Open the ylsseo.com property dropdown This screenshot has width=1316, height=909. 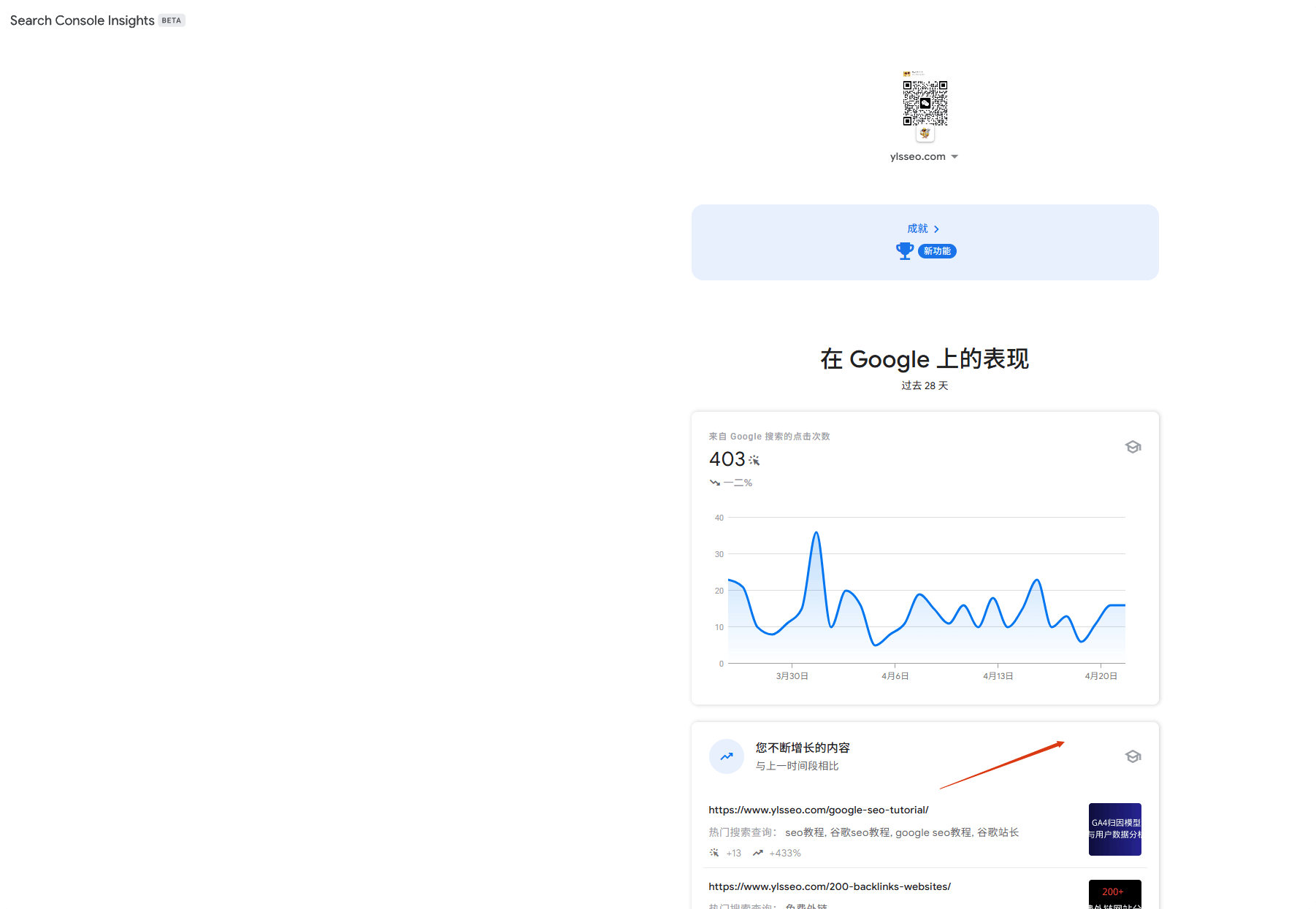(x=924, y=157)
